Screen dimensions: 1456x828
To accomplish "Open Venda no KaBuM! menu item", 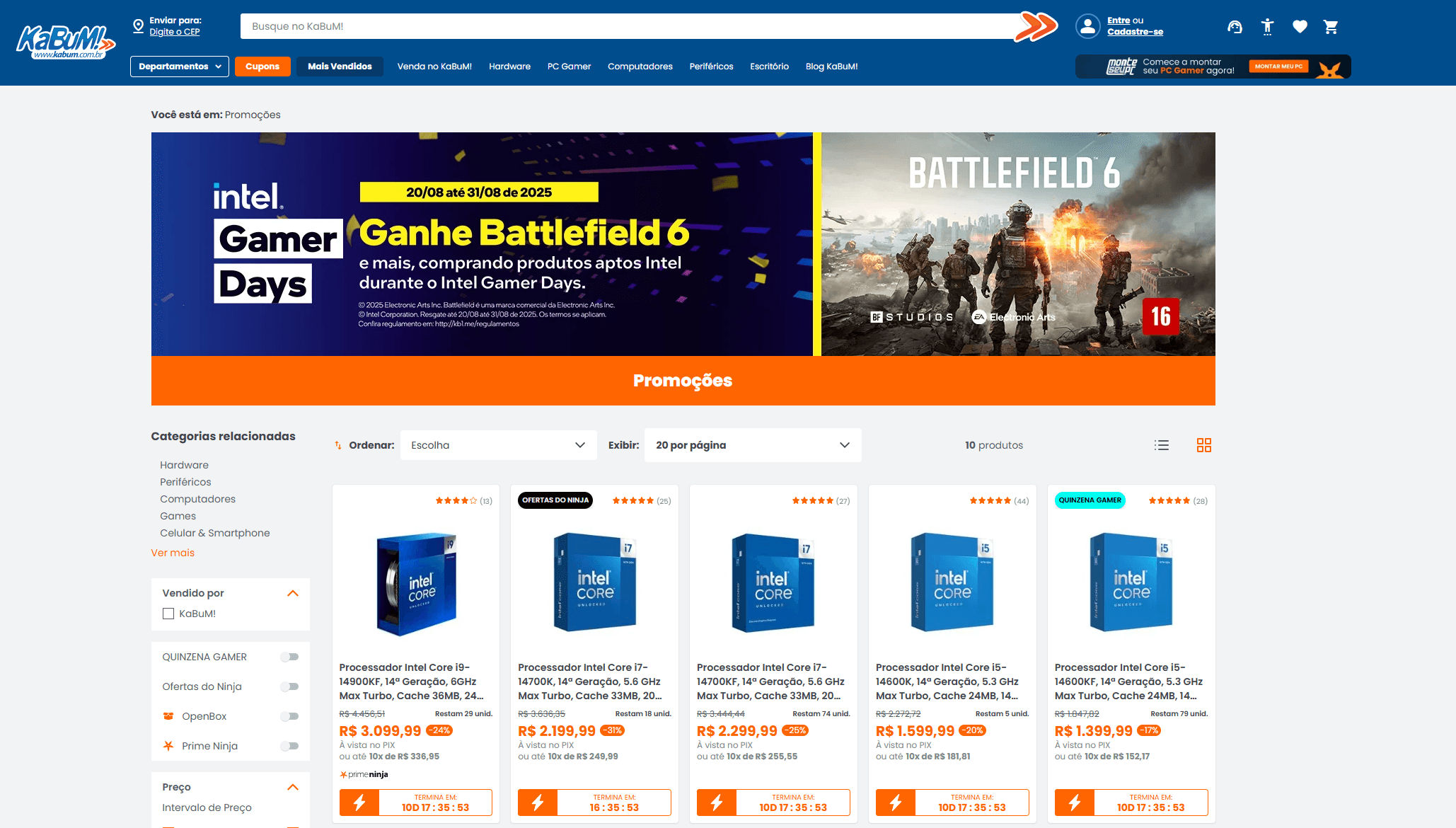I will (x=434, y=67).
